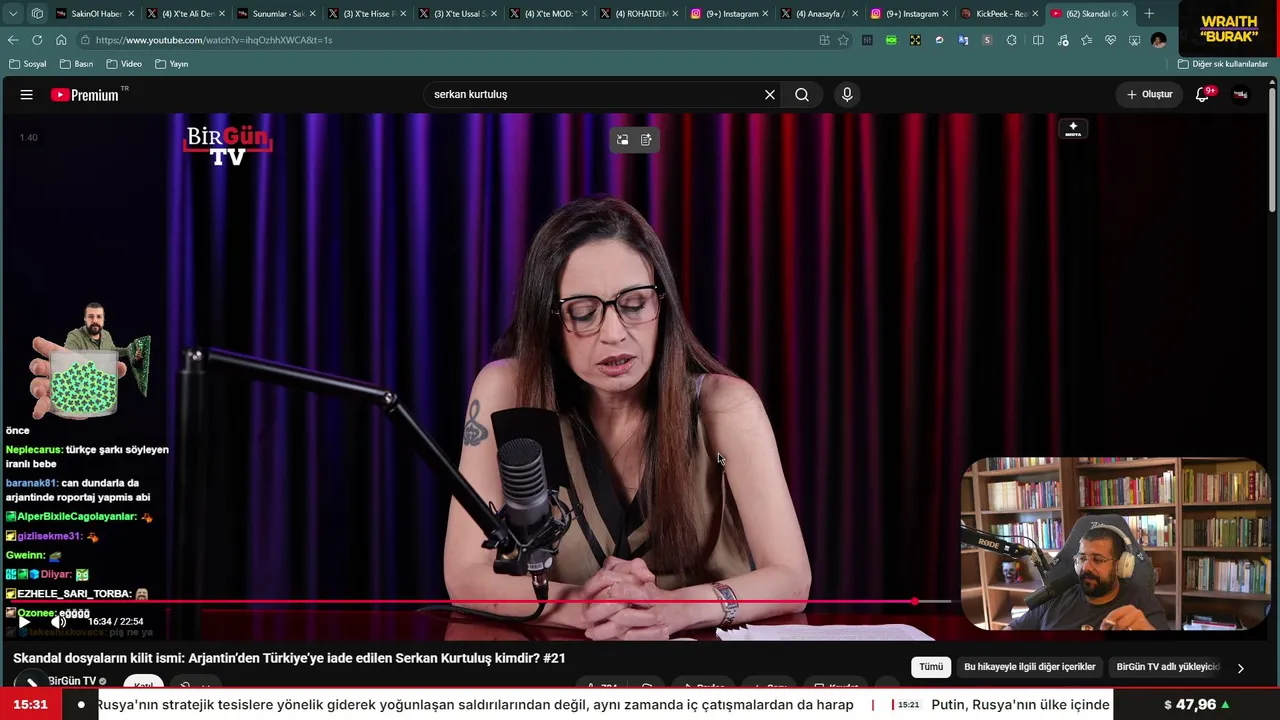This screenshot has width=1280, height=720.
Task: Switch to the X'te Ali Den tab
Action: tap(185, 14)
